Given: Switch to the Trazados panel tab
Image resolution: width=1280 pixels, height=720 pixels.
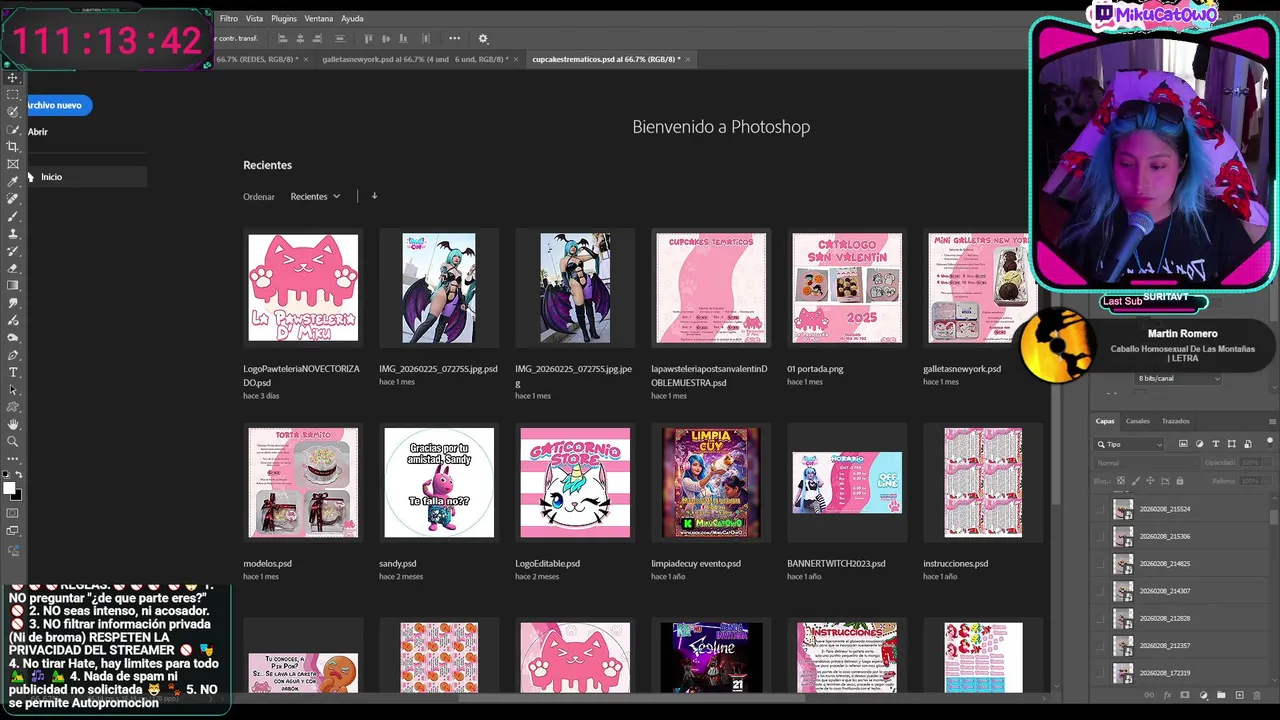Looking at the screenshot, I should coord(1176,421).
